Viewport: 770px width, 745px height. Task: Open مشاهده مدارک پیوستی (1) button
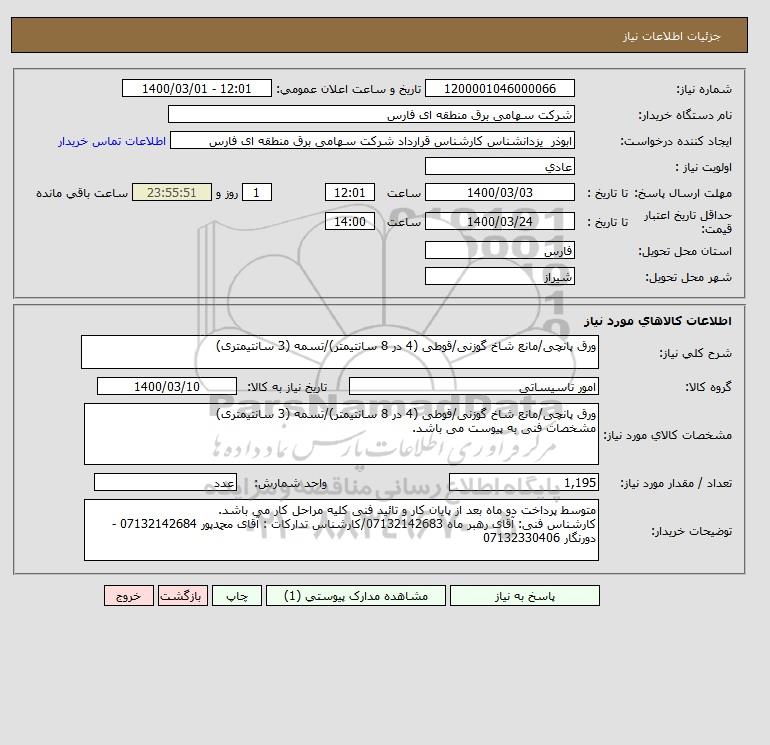coord(356,596)
